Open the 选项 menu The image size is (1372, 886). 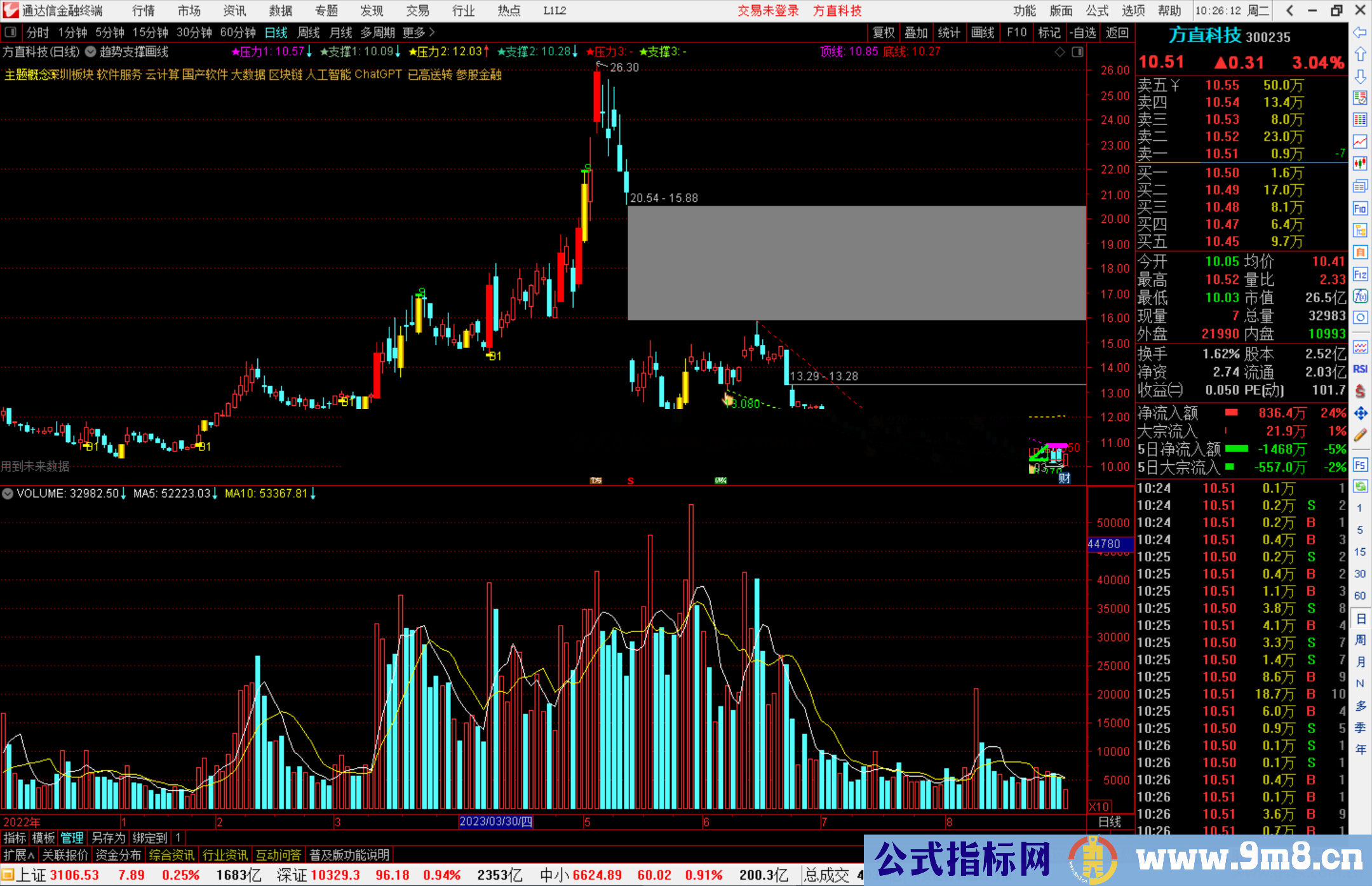(x=1133, y=10)
